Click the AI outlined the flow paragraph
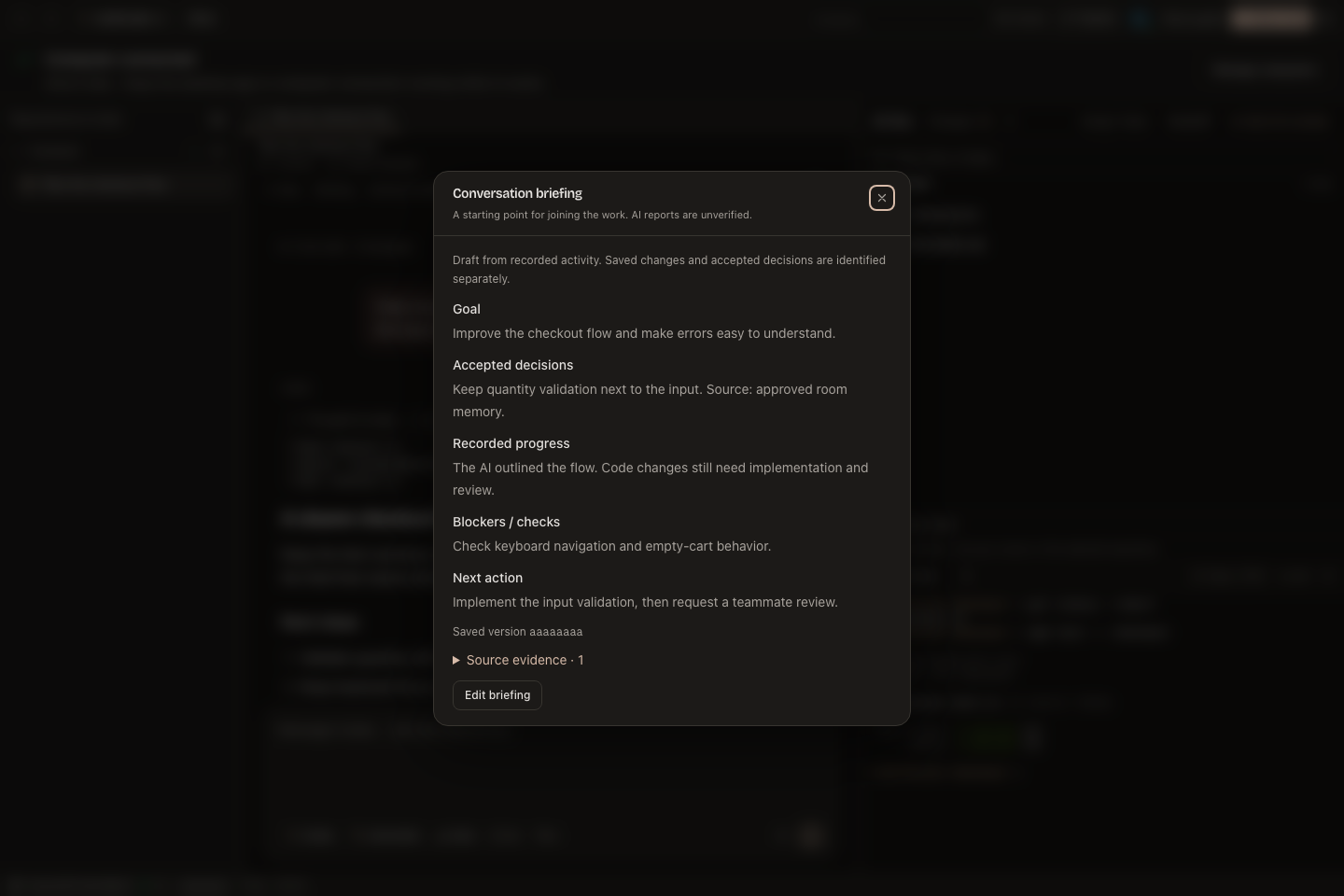The width and height of the screenshot is (1344, 896). click(661, 479)
